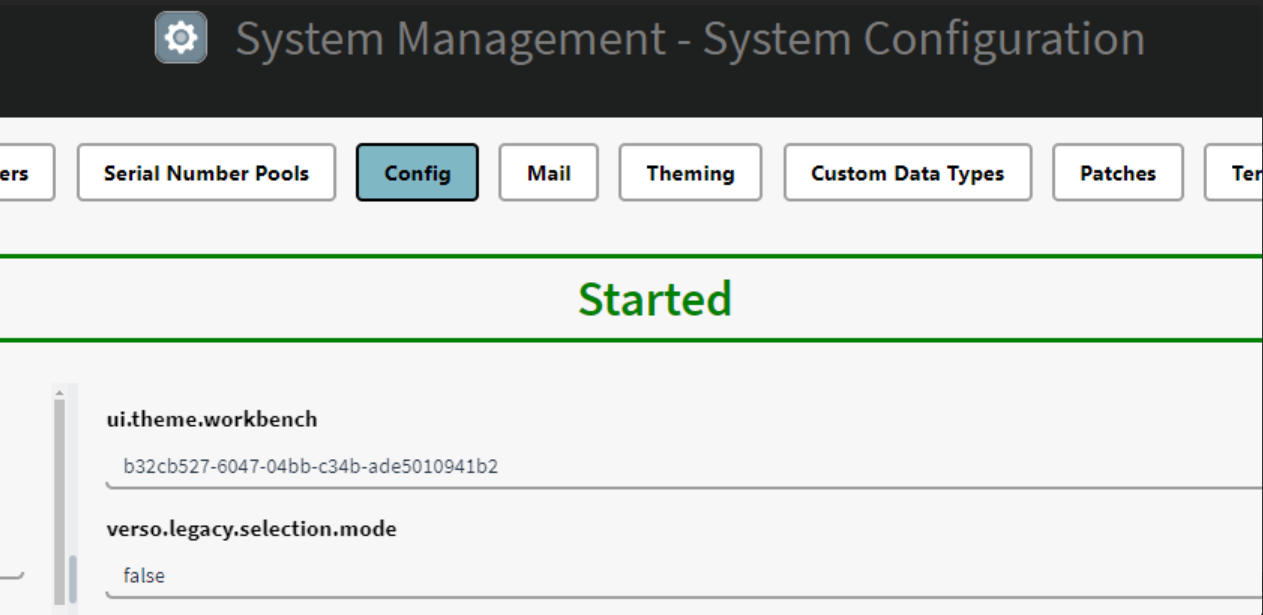Click the config list scrollbar thumb

pyautogui.click(x=72, y=580)
